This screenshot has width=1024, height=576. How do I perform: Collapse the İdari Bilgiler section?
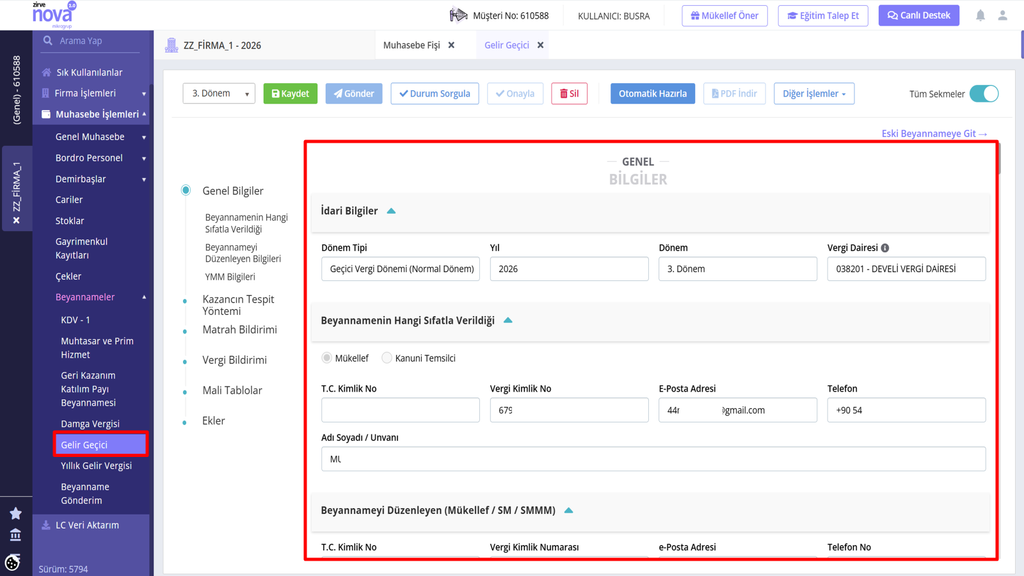(x=391, y=211)
